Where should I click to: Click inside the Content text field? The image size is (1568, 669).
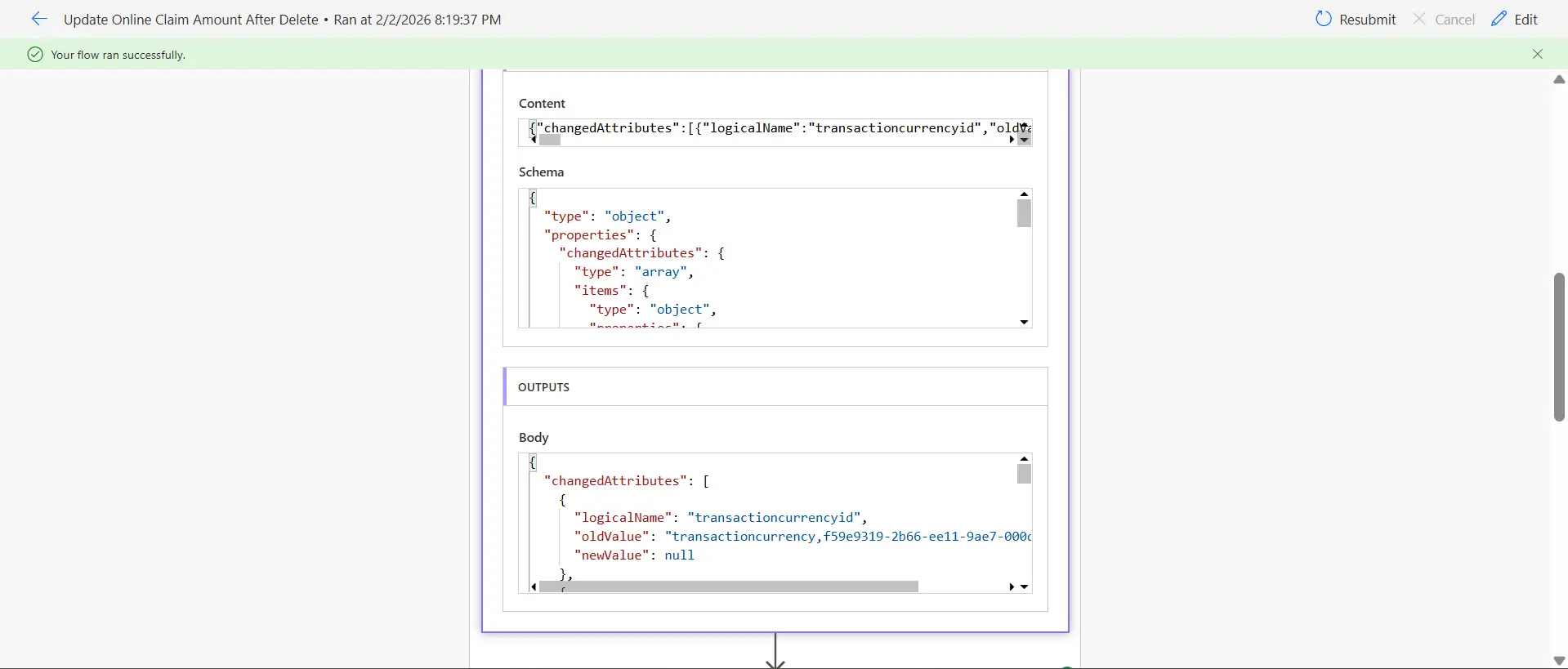768,128
